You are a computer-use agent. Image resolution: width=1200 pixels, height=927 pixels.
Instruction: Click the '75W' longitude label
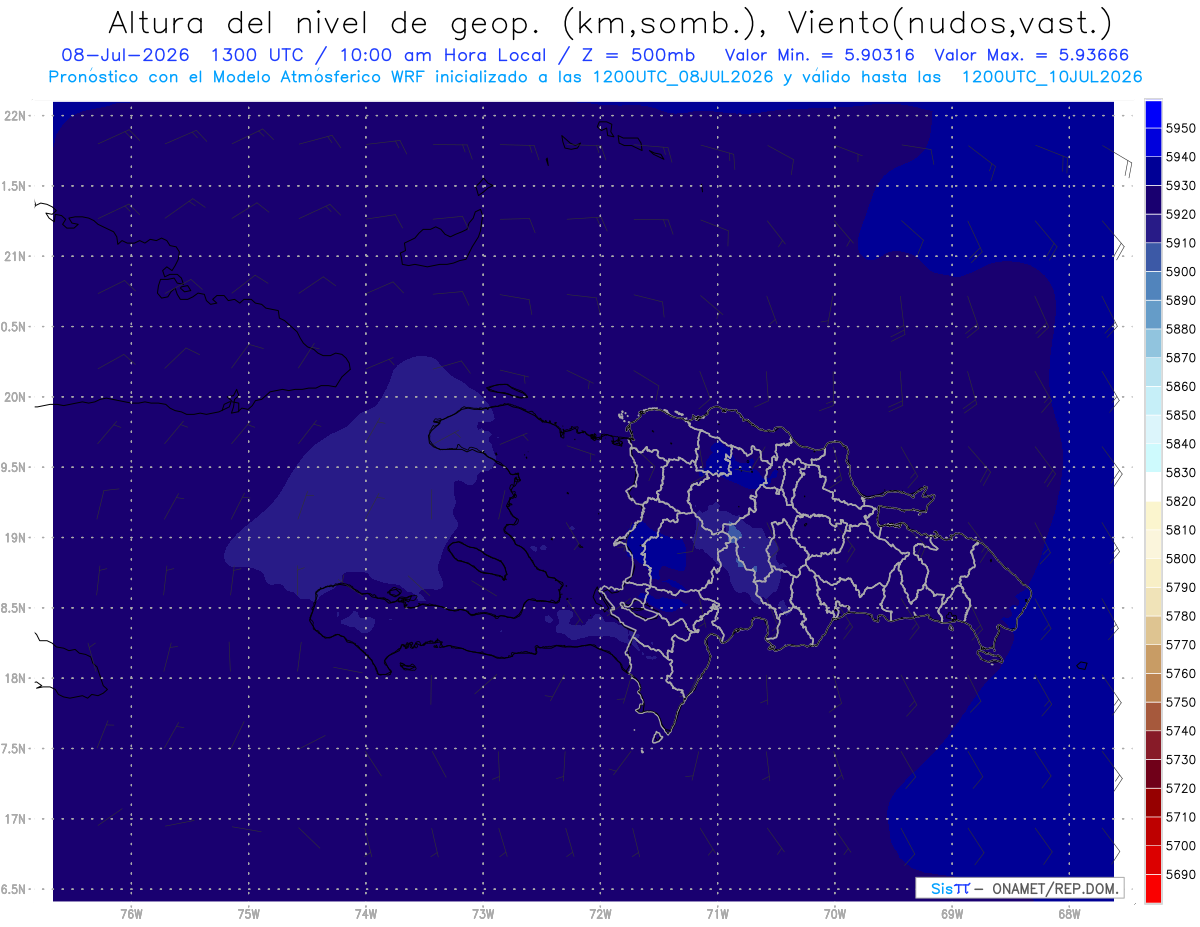pyautogui.click(x=248, y=914)
